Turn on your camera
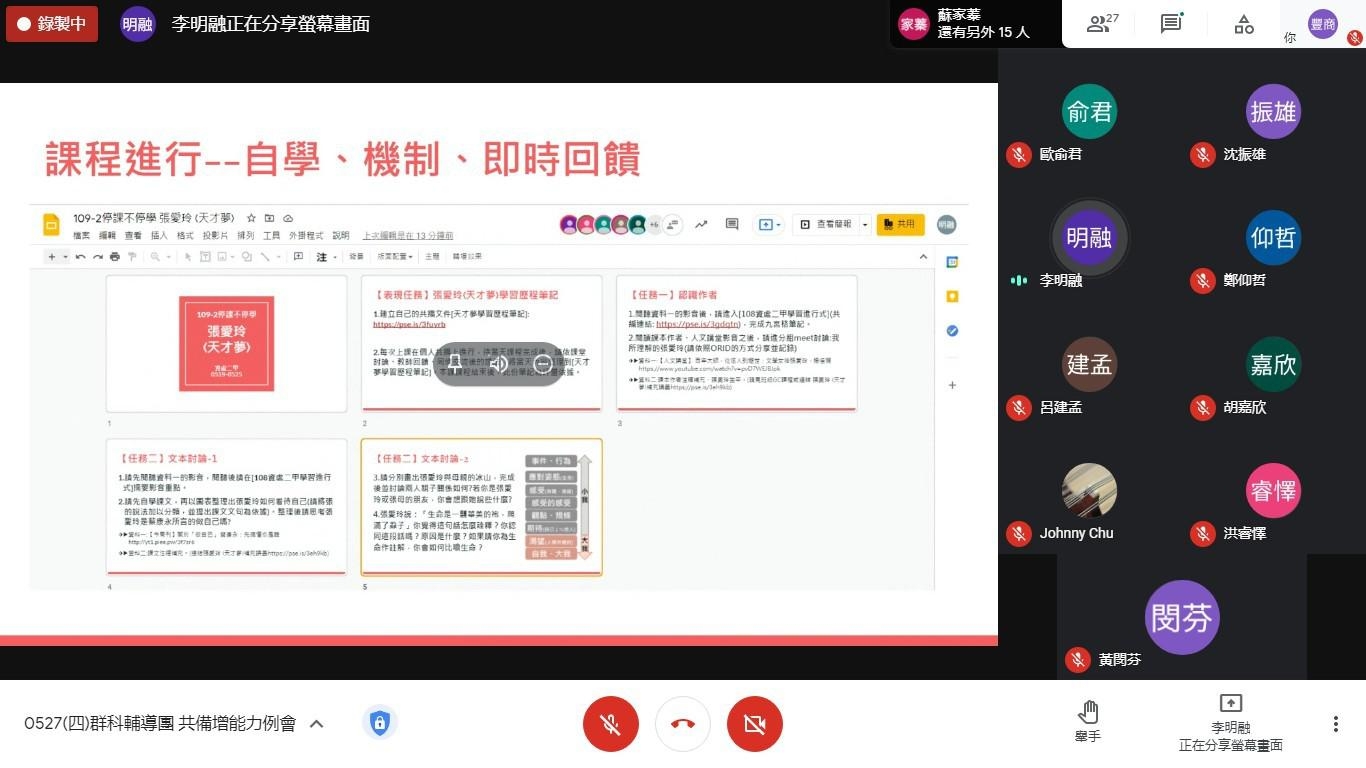The width and height of the screenshot is (1366, 768). click(755, 723)
